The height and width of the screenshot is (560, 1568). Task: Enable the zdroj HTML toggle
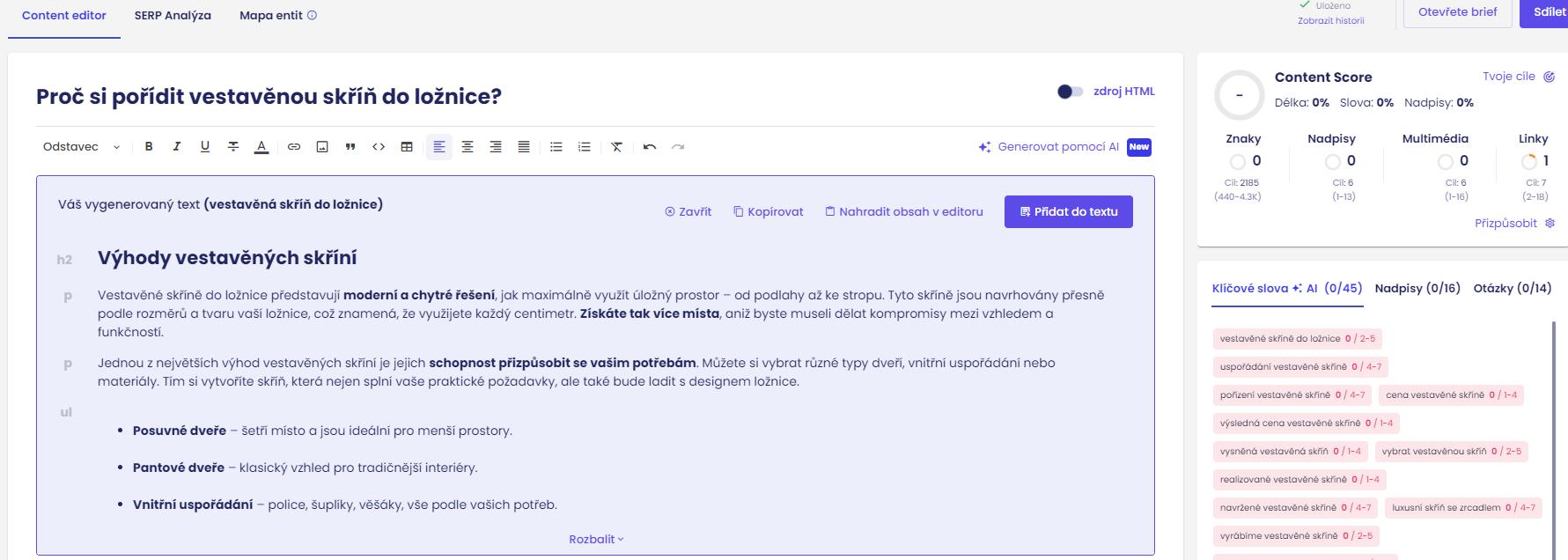(x=1070, y=92)
